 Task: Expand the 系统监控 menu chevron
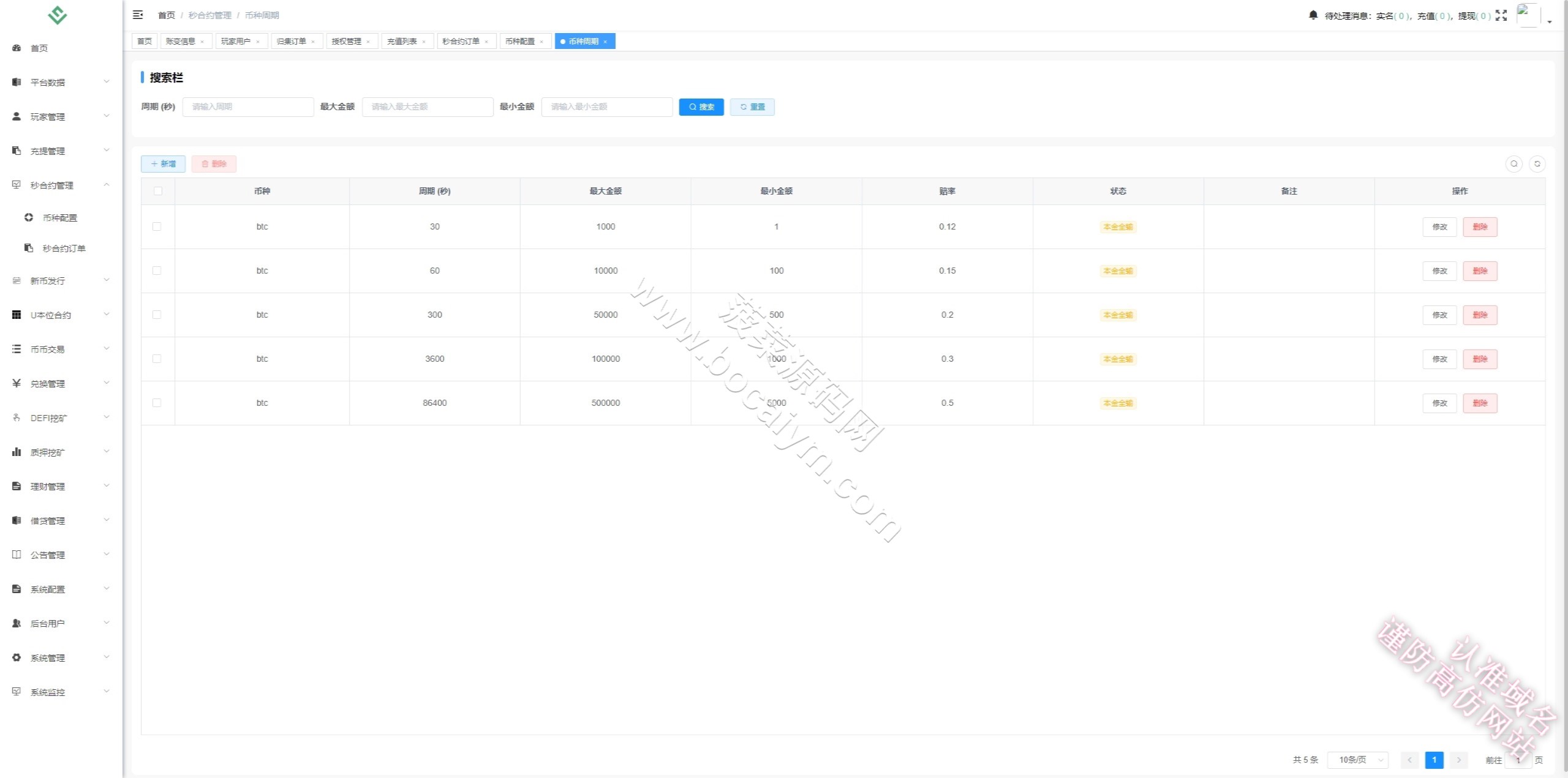coord(107,691)
